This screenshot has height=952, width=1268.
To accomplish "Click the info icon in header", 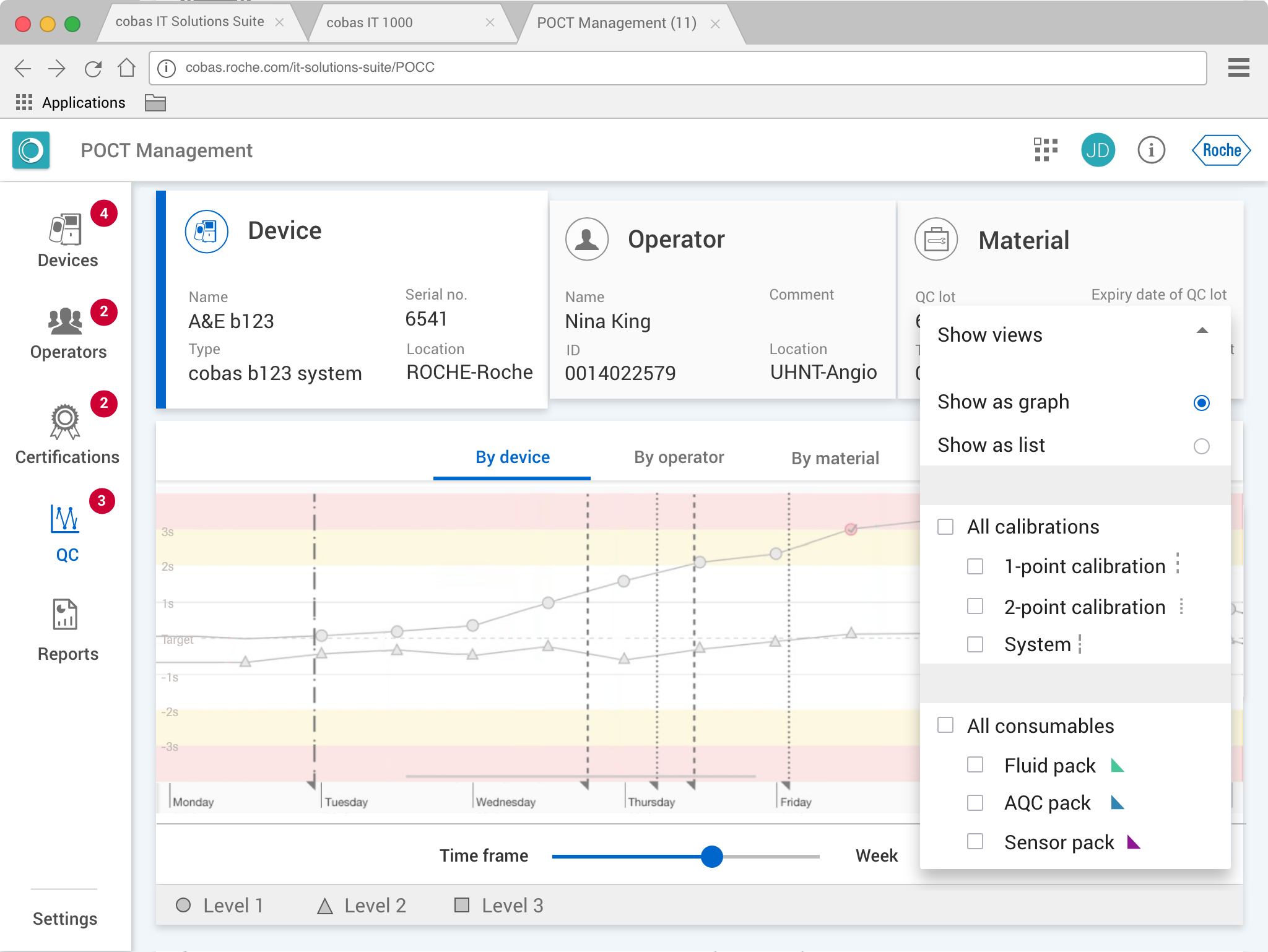I will click(x=1151, y=150).
